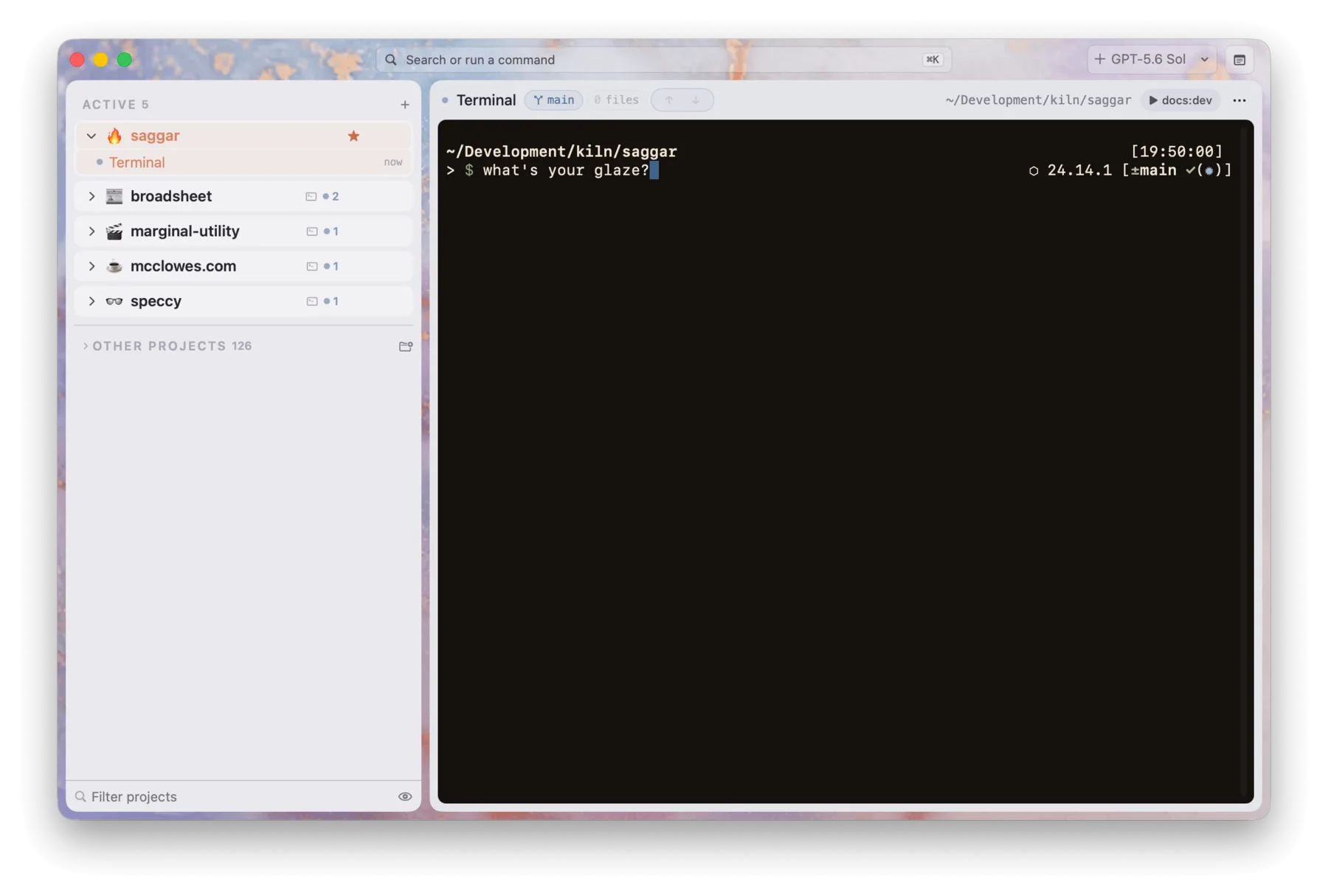Screen dimensions: 1328x896
Task: Add a new active project with plus icon
Action: (x=404, y=105)
